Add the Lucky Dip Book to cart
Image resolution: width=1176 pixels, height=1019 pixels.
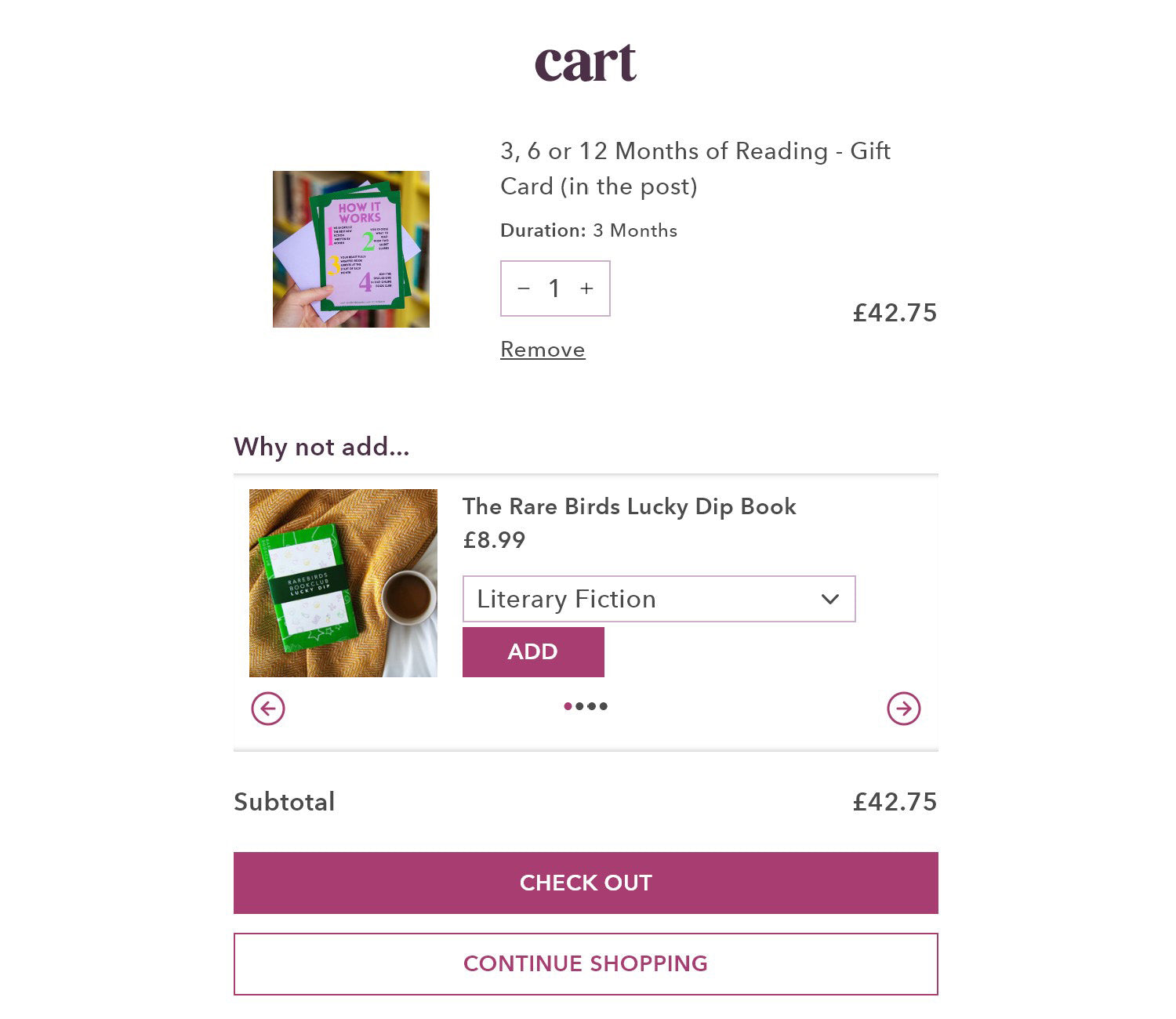tap(533, 651)
